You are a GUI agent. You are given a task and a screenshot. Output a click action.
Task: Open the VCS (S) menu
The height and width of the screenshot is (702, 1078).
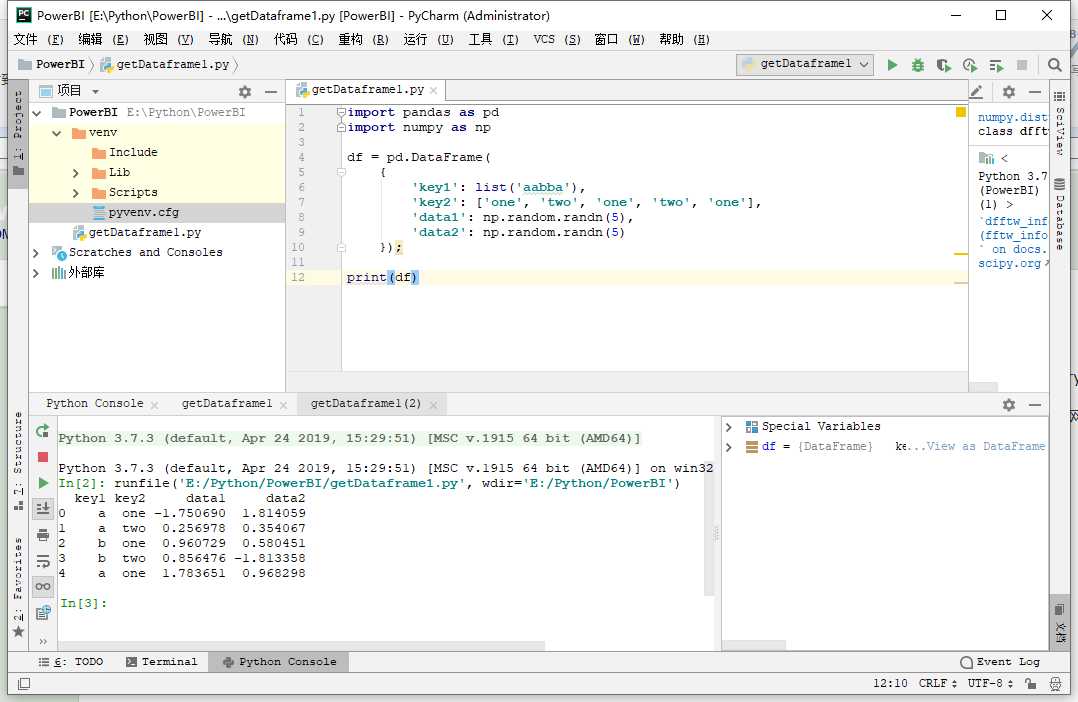[x=556, y=39]
